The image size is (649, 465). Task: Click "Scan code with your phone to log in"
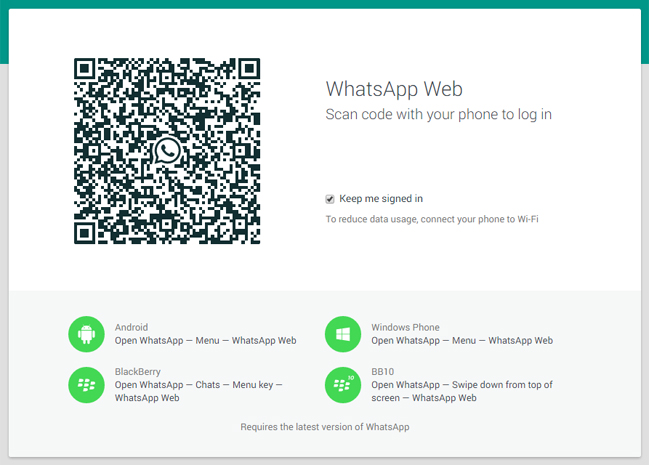pyautogui.click(x=439, y=114)
